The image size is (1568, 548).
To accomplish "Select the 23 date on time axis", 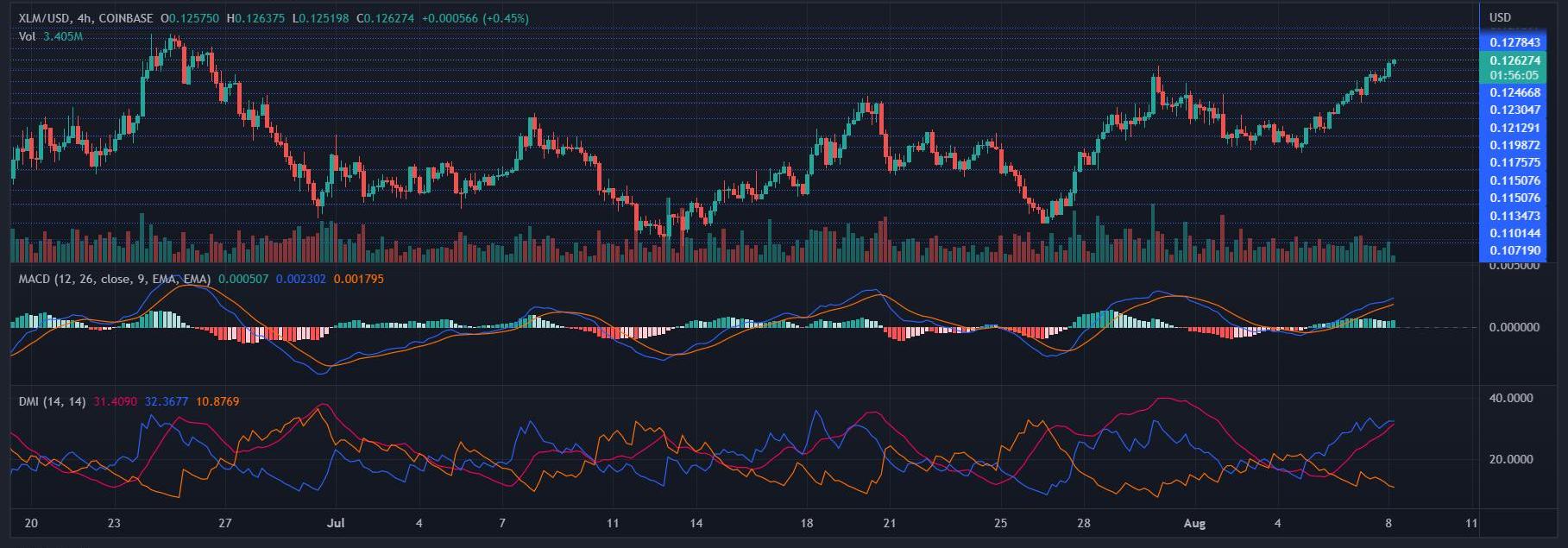I will [114, 523].
